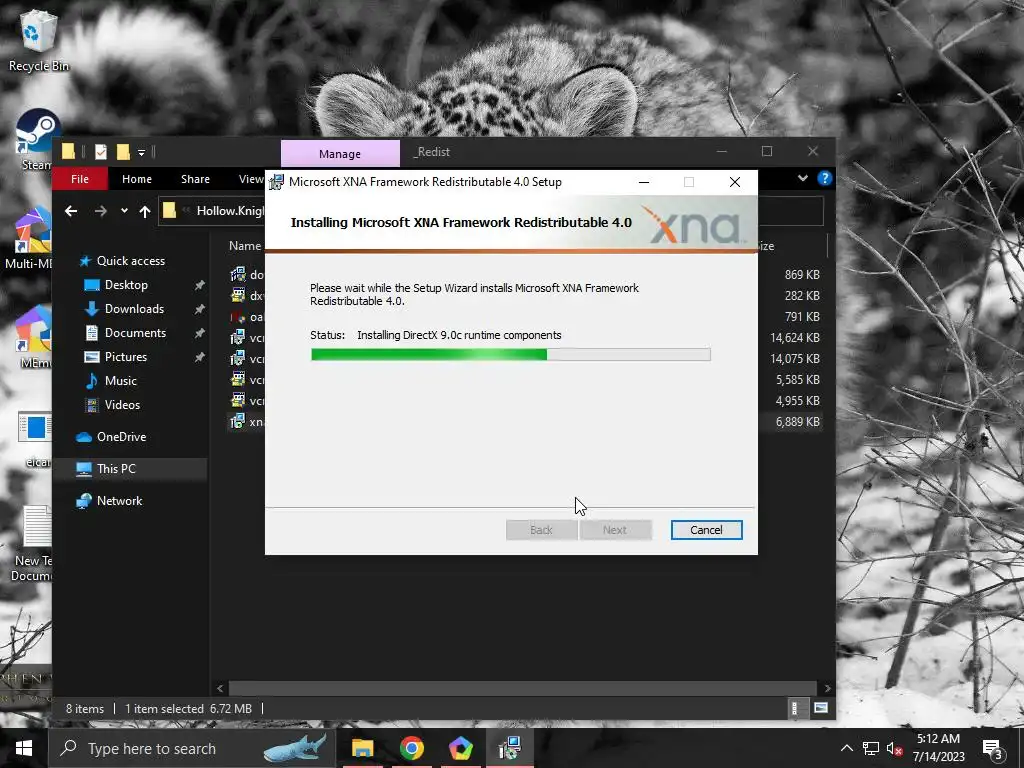Click the Pictures pin icon

(x=200, y=357)
